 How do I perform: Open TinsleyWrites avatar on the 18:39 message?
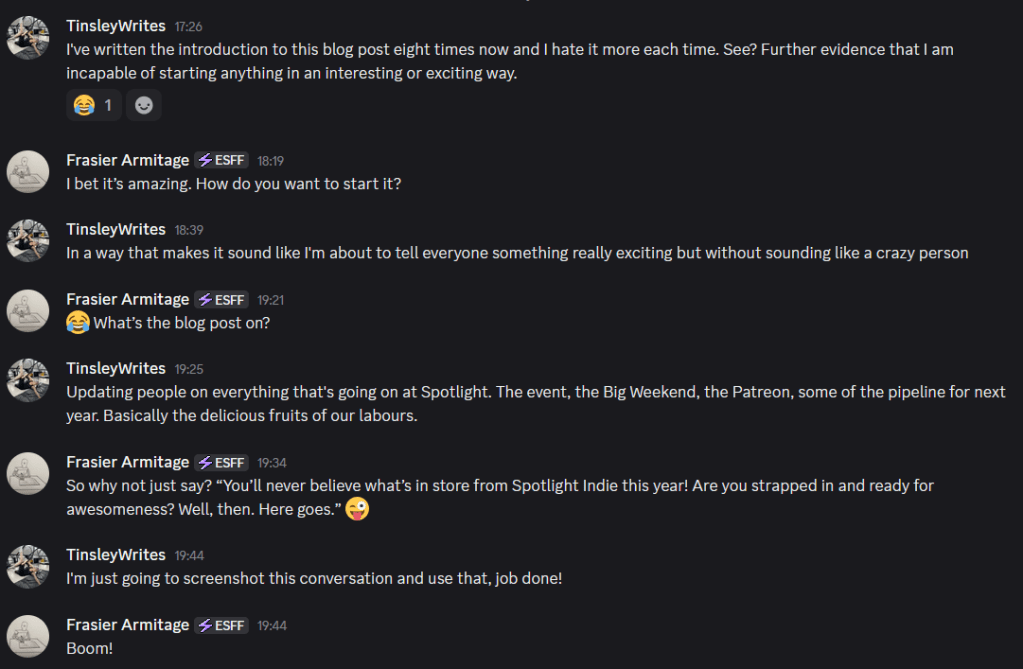28,241
